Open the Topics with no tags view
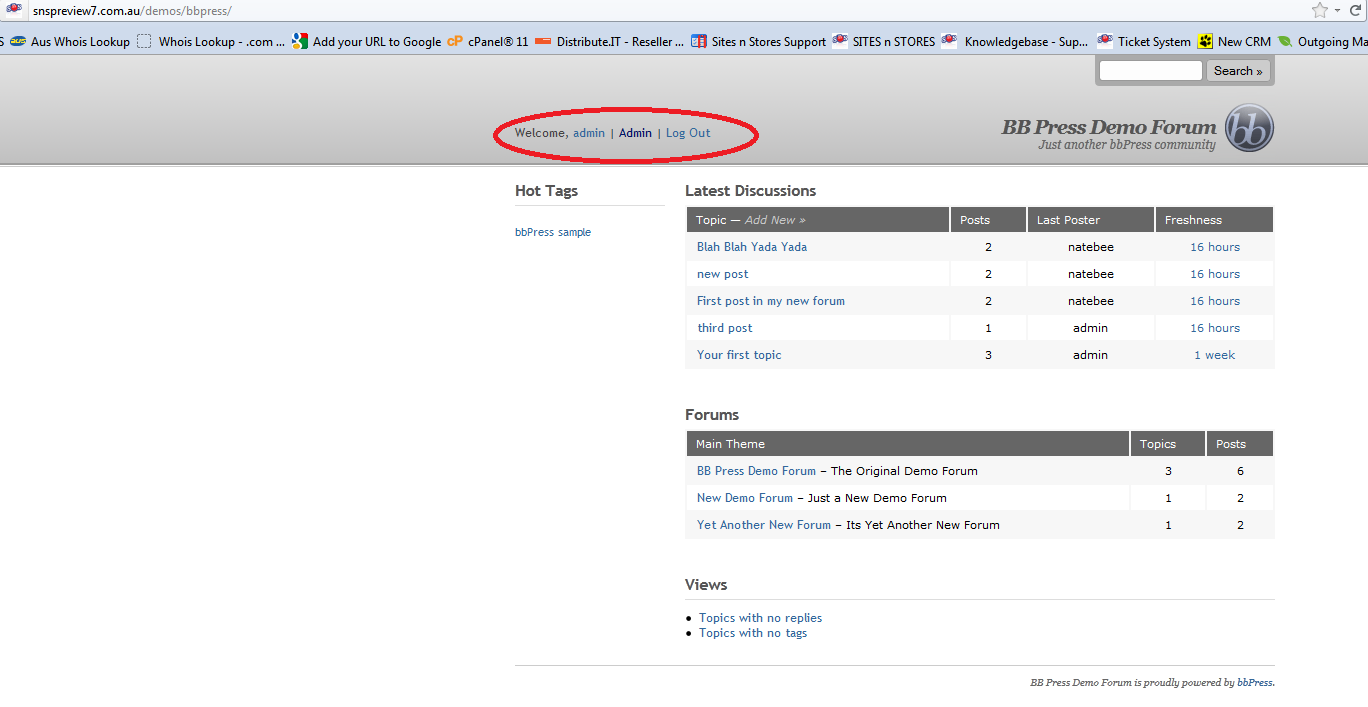Screen dimensions: 1368x707 753,633
